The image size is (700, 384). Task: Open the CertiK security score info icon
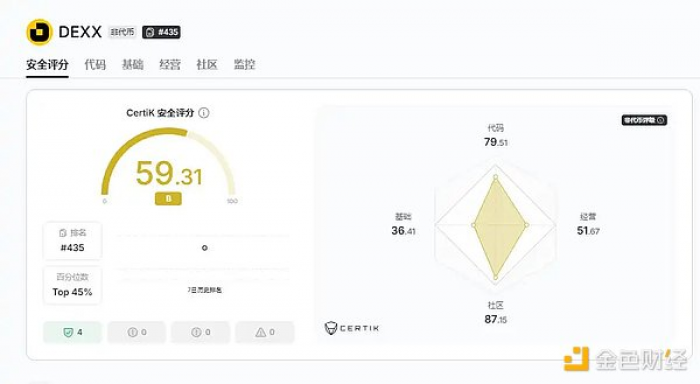pyautogui.click(x=204, y=113)
